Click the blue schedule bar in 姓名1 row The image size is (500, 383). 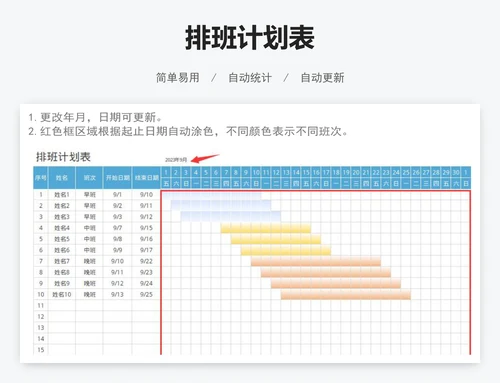(x=211, y=195)
